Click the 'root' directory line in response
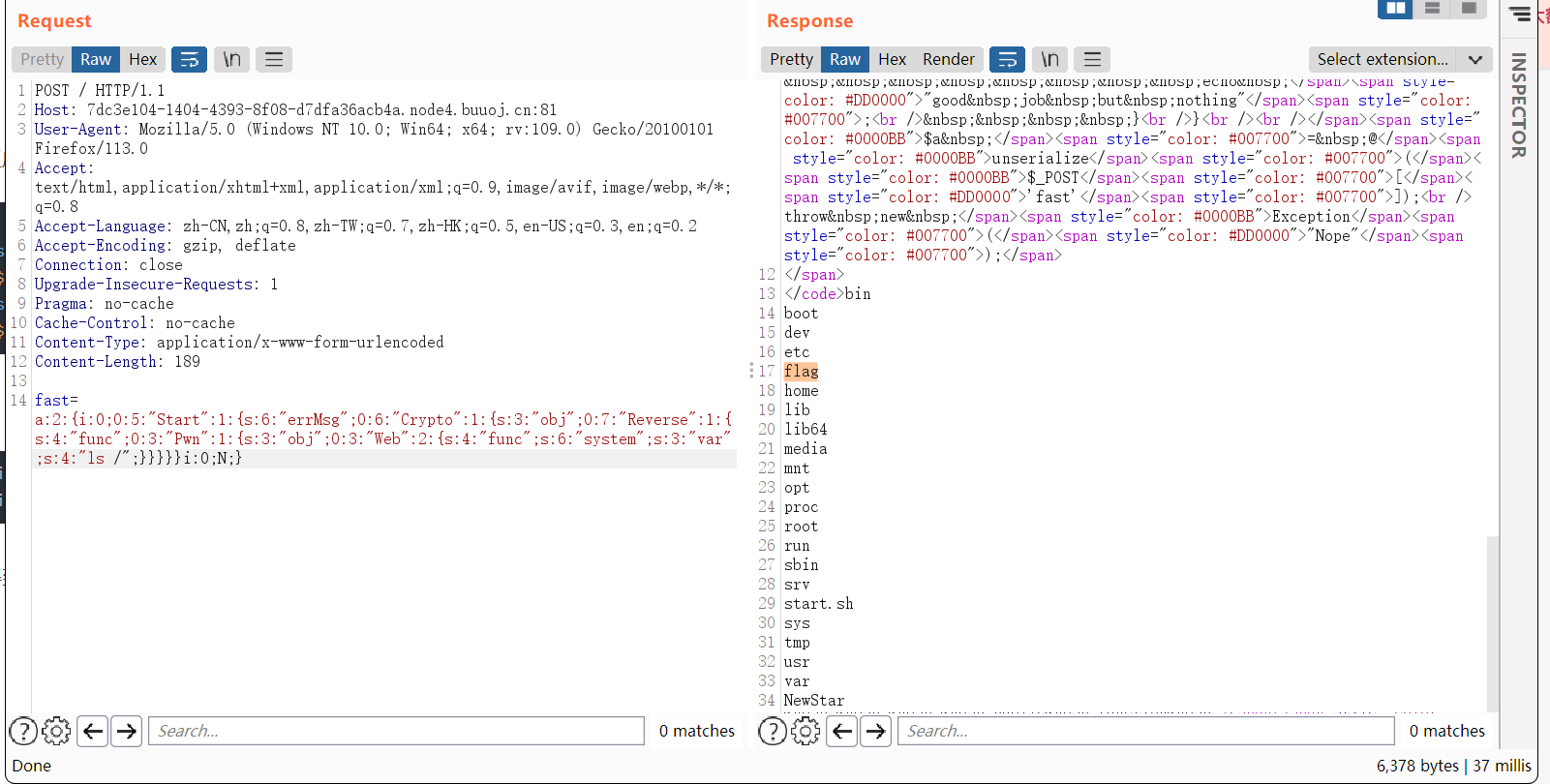Viewport: 1550px width, 784px height. [x=802, y=527]
